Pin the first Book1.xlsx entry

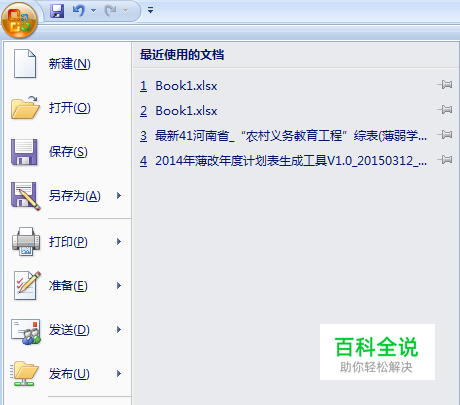pyautogui.click(x=445, y=85)
